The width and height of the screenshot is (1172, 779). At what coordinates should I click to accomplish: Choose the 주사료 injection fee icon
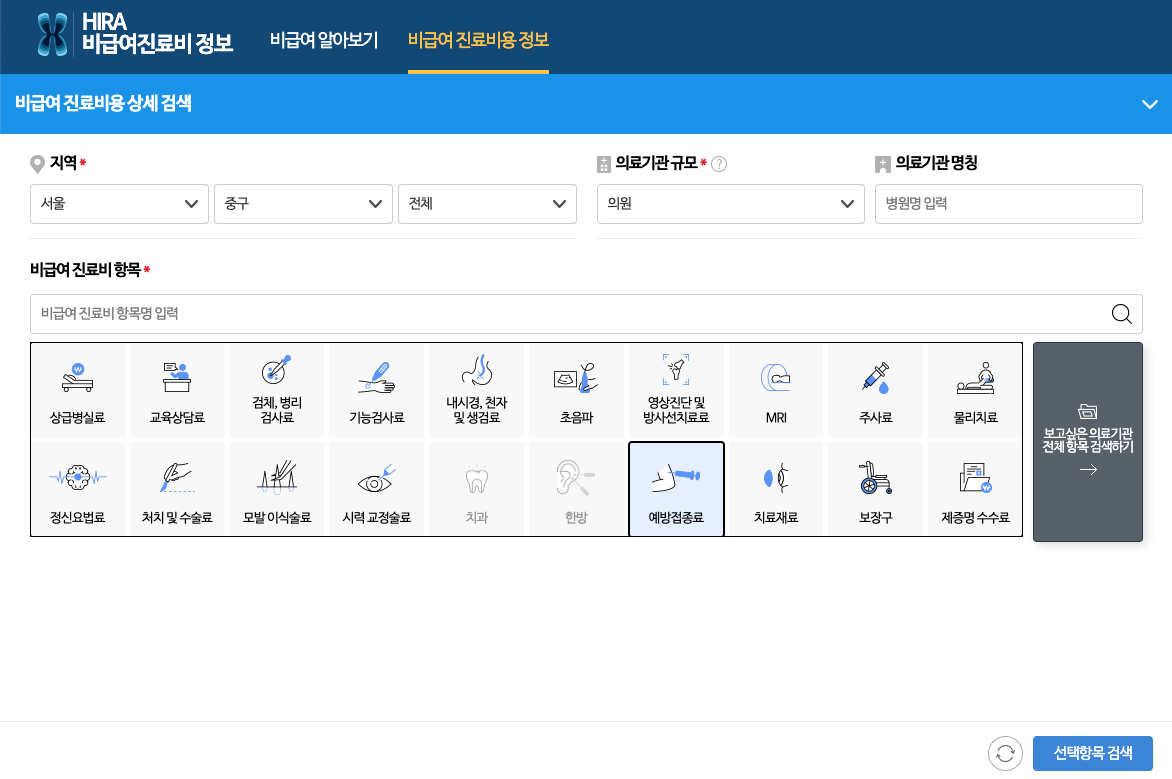[875, 390]
